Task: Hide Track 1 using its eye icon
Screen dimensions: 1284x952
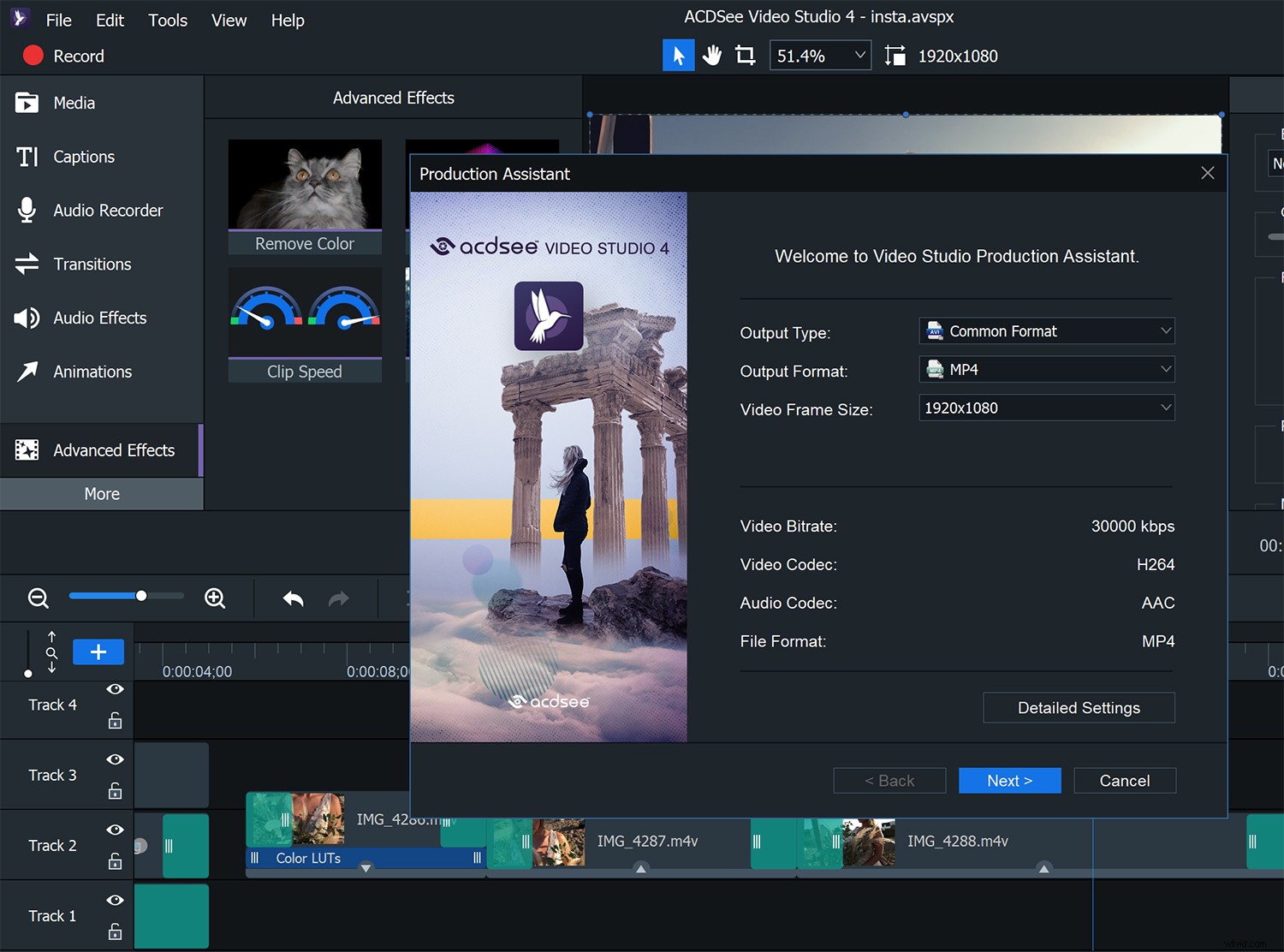Action: click(x=115, y=900)
